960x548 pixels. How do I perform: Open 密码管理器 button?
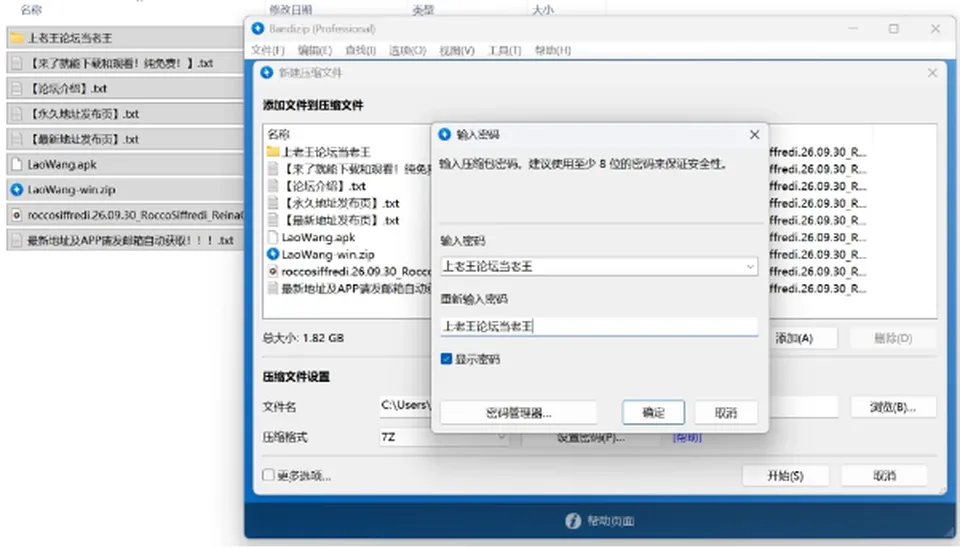point(519,413)
